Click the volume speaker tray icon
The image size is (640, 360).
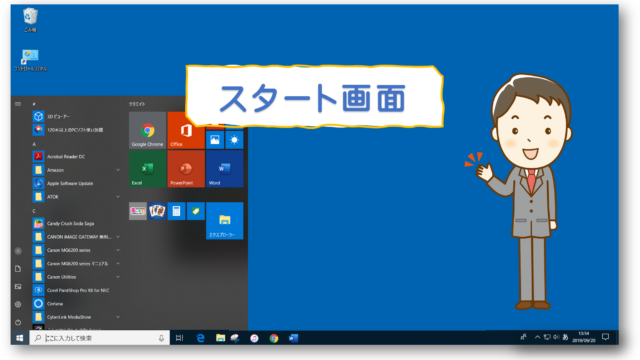pos(556,337)
